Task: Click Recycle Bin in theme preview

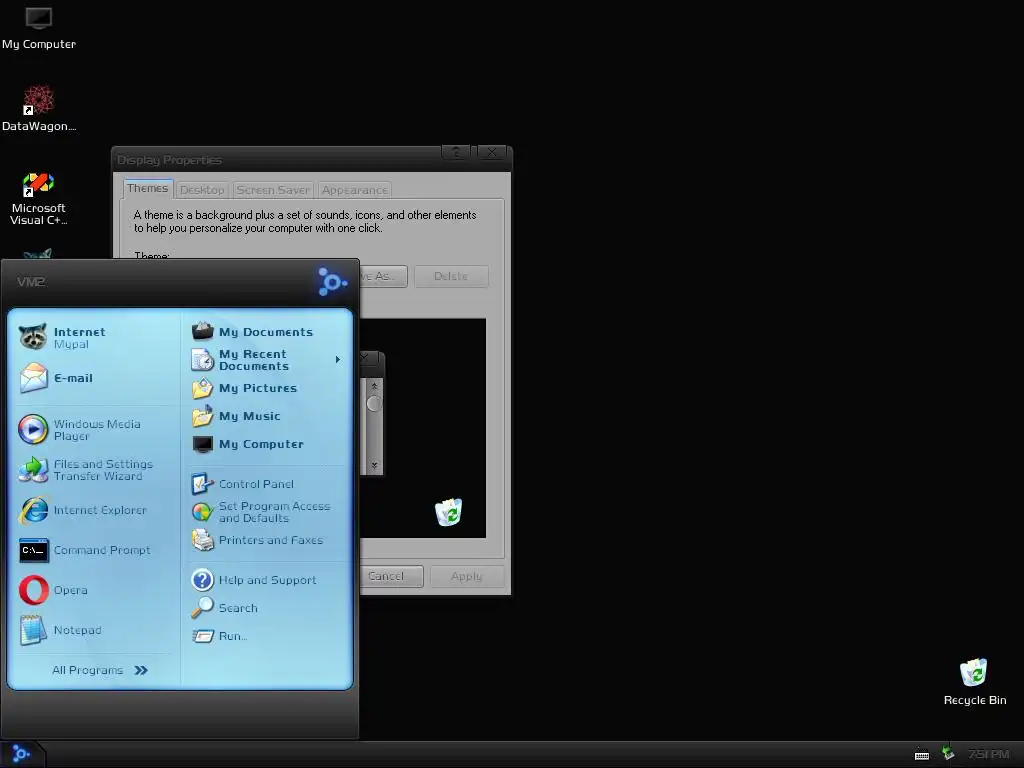Action: coord(449,512)
